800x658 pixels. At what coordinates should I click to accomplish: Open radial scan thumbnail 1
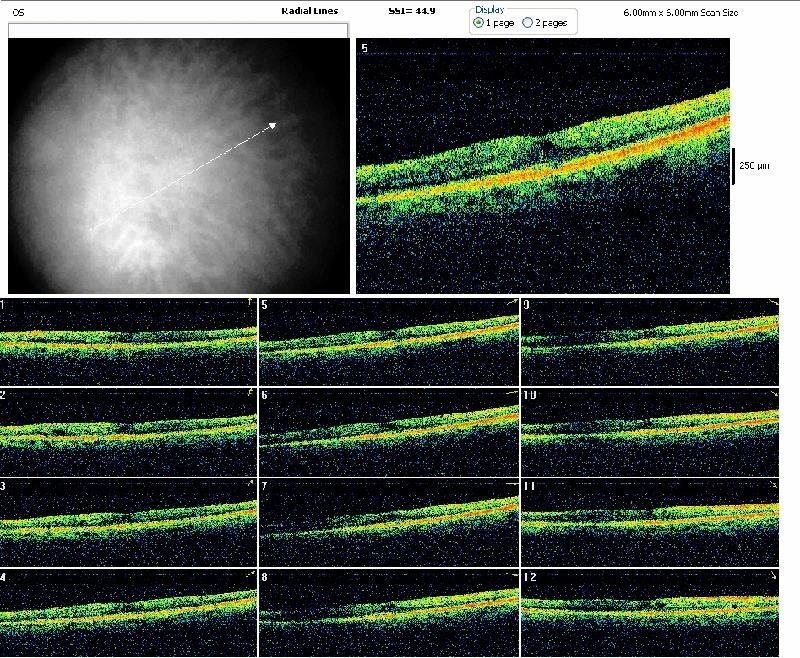click(128, 341)
